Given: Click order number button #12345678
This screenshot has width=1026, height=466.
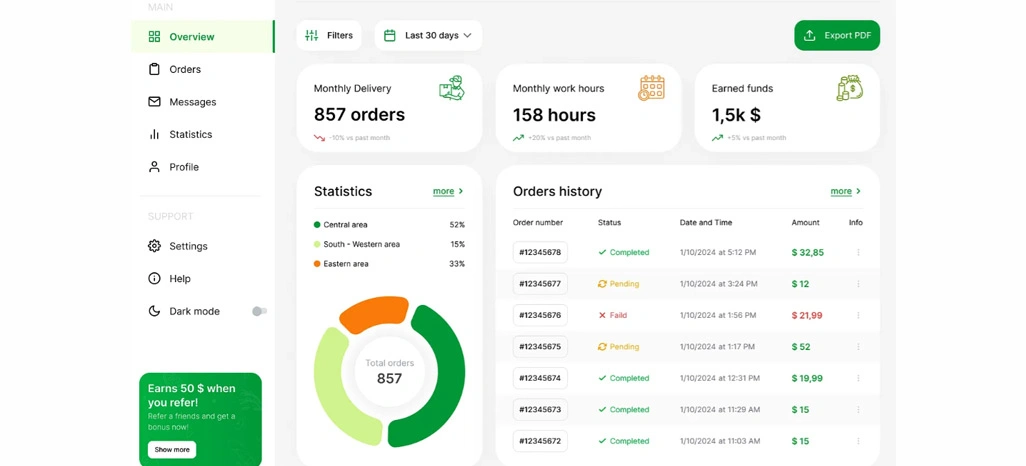Looking at the screenshot, I should (x=540, y=253).
